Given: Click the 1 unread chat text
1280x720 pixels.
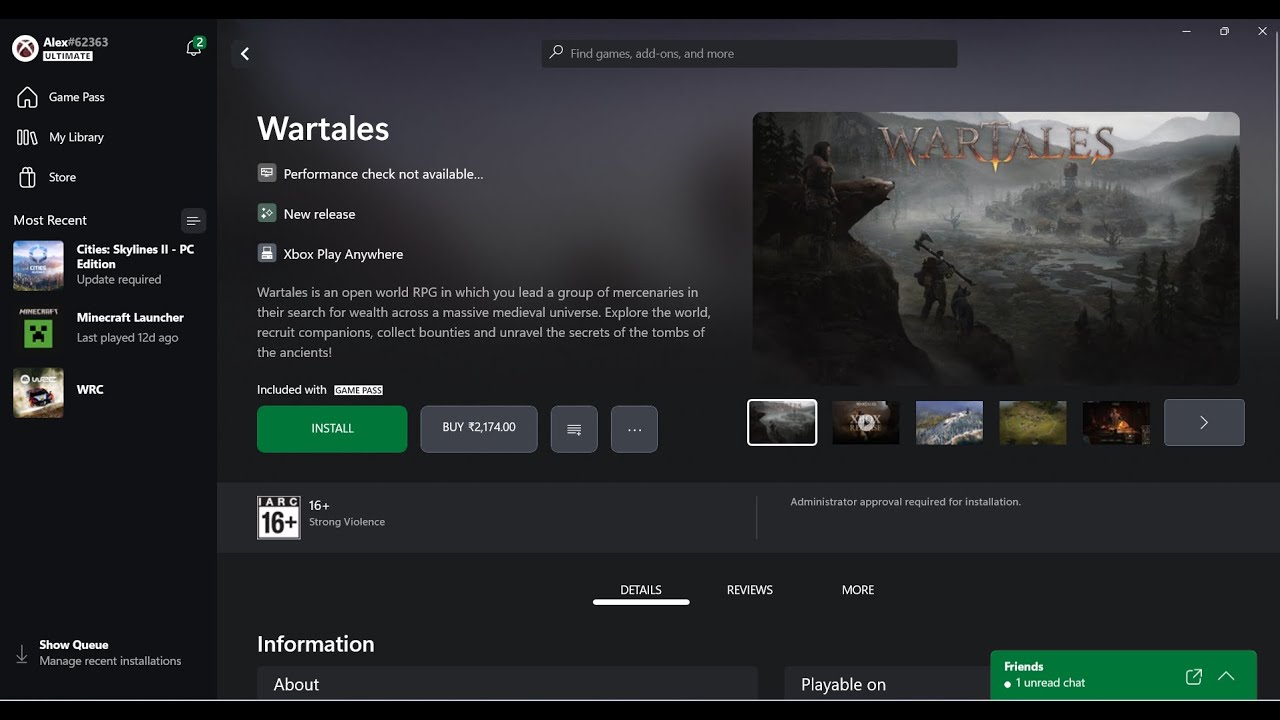Looking at the screenshot, I should [x=1050, y=683].
